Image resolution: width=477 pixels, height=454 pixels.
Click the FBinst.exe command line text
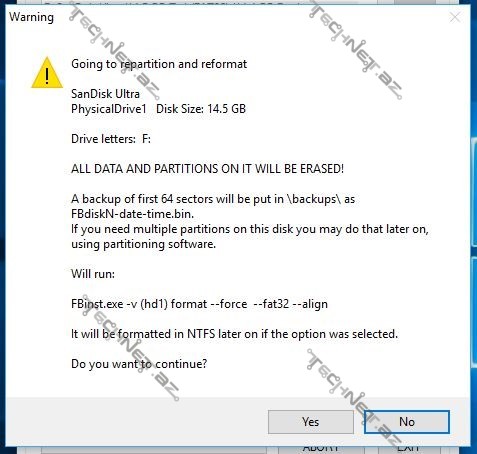pyautogui.click(x=199, y=304)
